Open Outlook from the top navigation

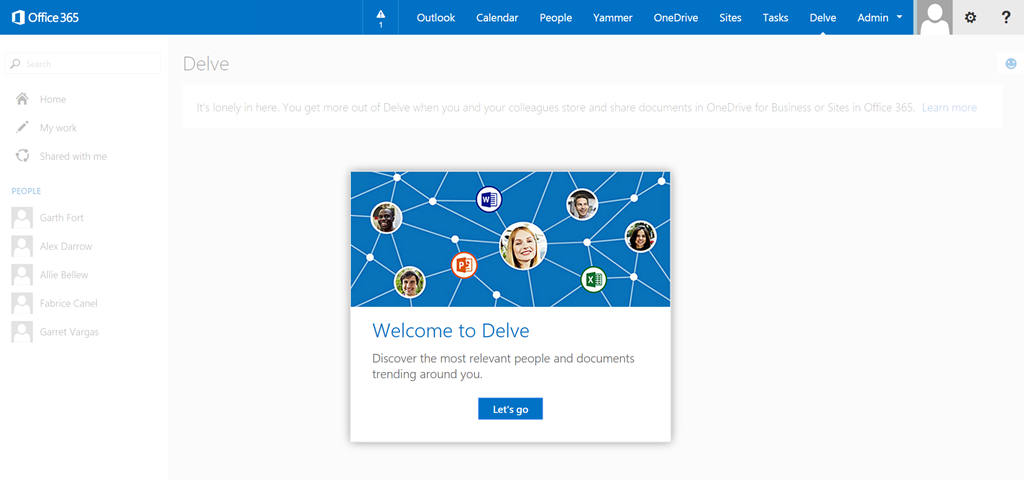436,18
